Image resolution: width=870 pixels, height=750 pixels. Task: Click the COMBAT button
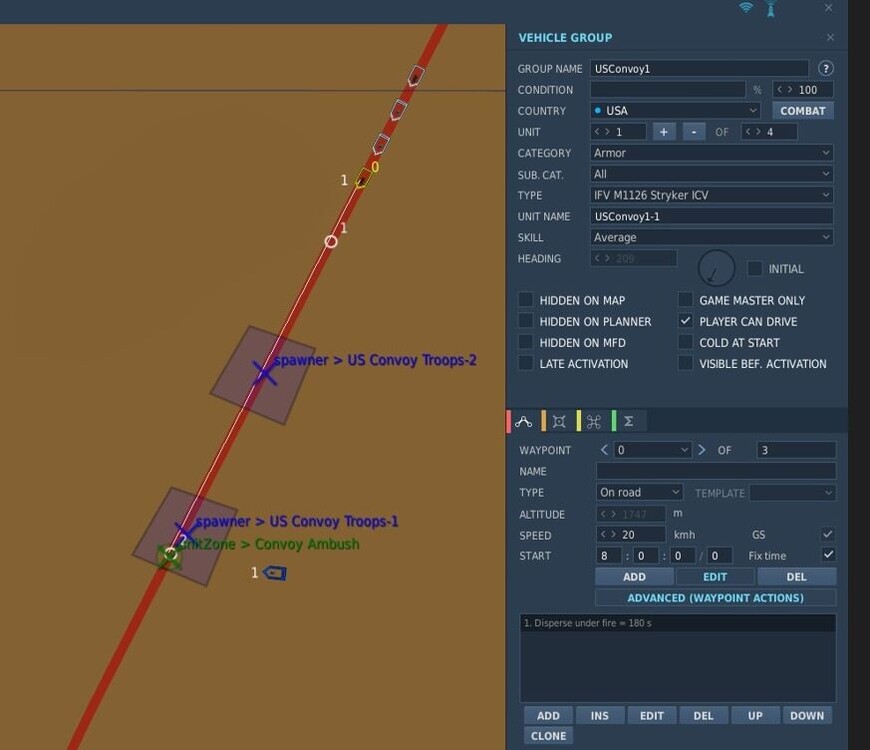(x=803, y=110)
